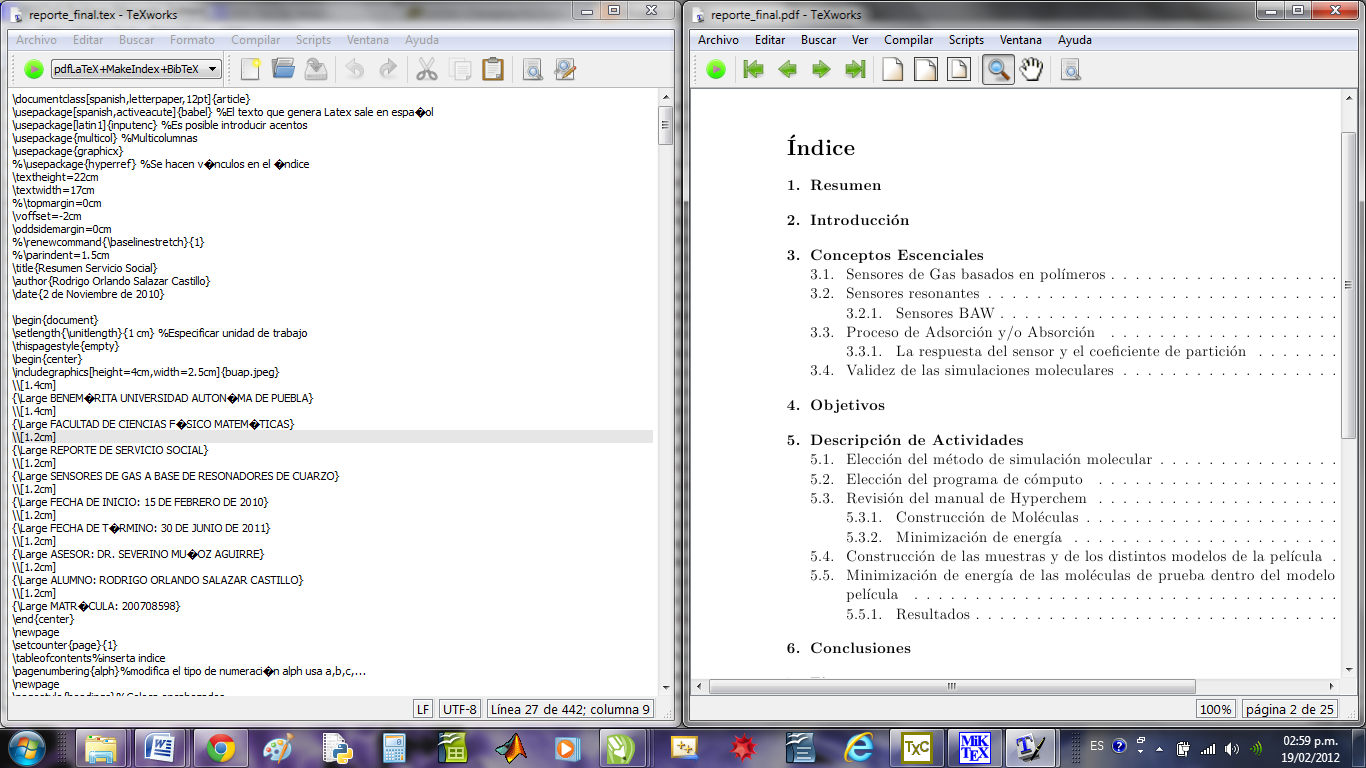Go to last page of PDF
This screenshot has height=768, width=1366.
(855, 69)
